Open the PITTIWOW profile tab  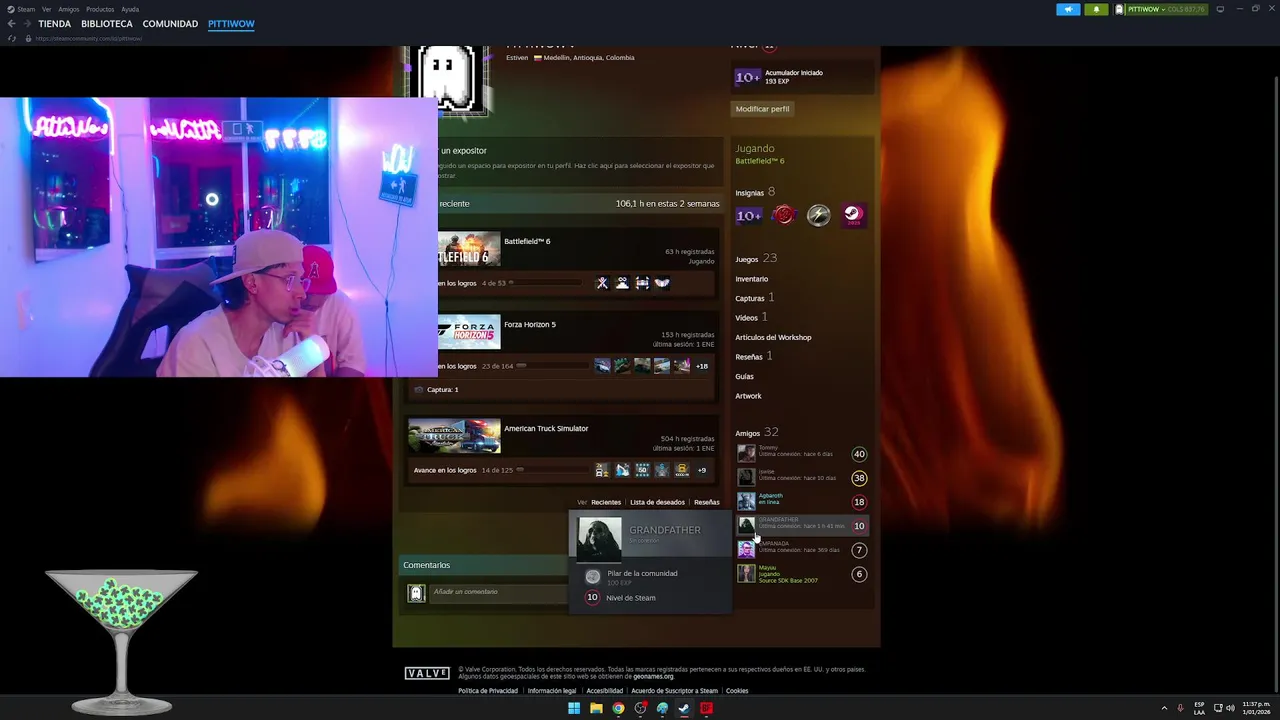click(231, 24)
